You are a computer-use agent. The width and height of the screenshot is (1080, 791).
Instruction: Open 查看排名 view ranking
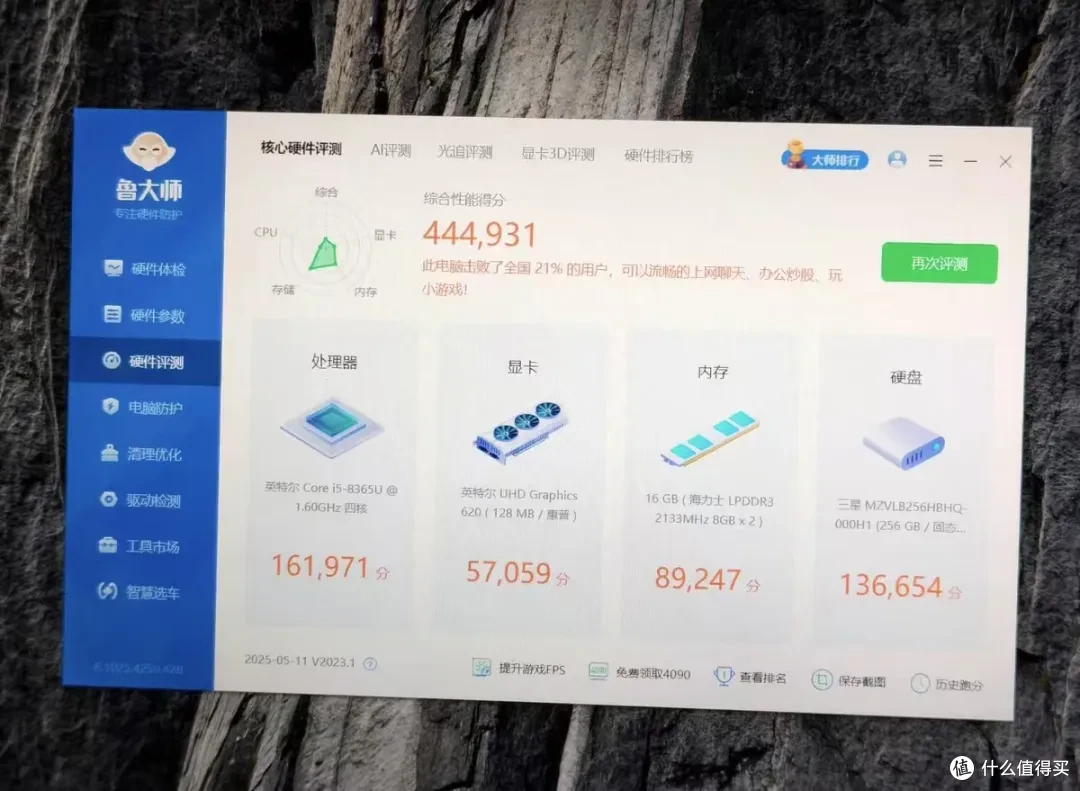[750, 677]
